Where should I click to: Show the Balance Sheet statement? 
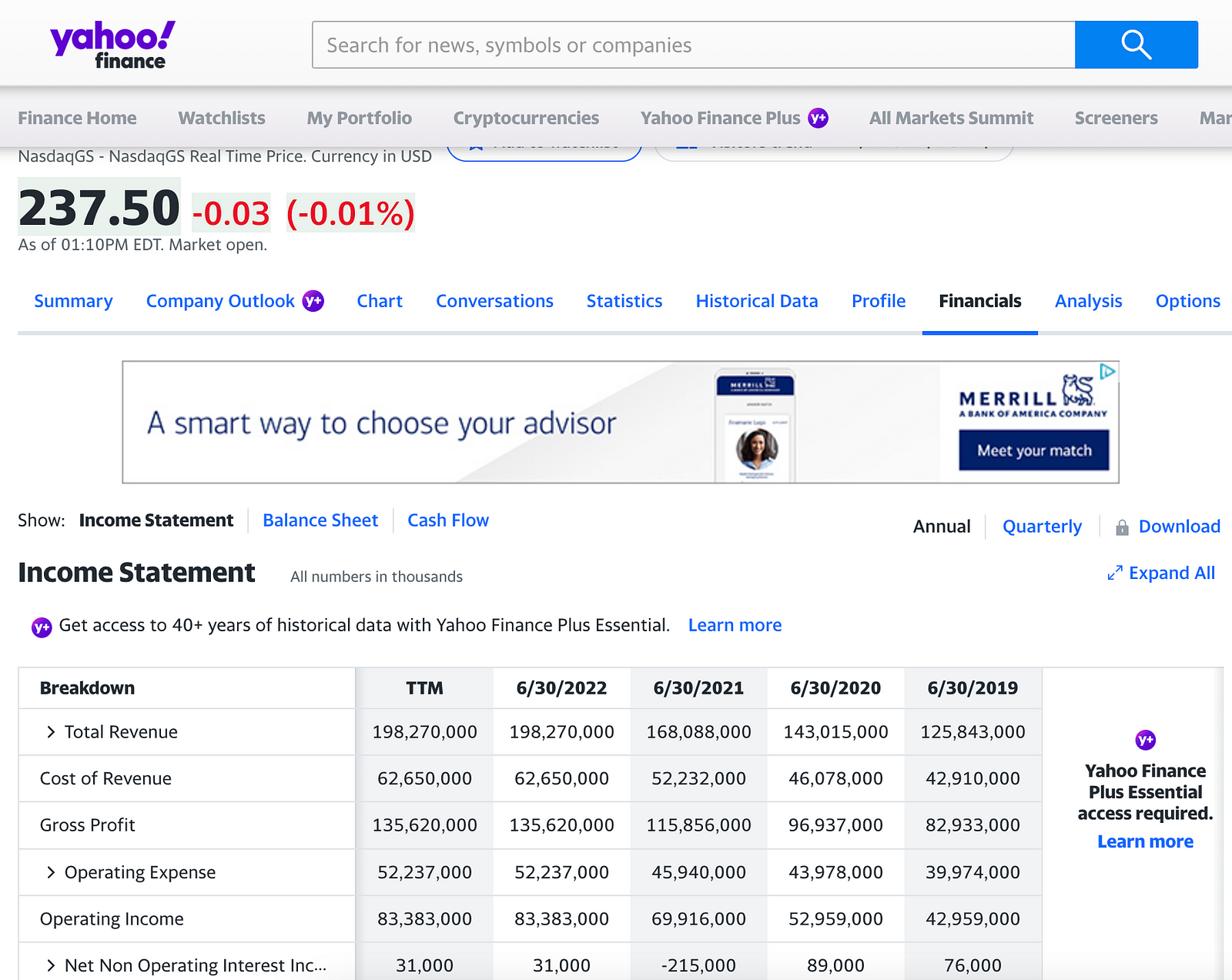coord(320,520)
